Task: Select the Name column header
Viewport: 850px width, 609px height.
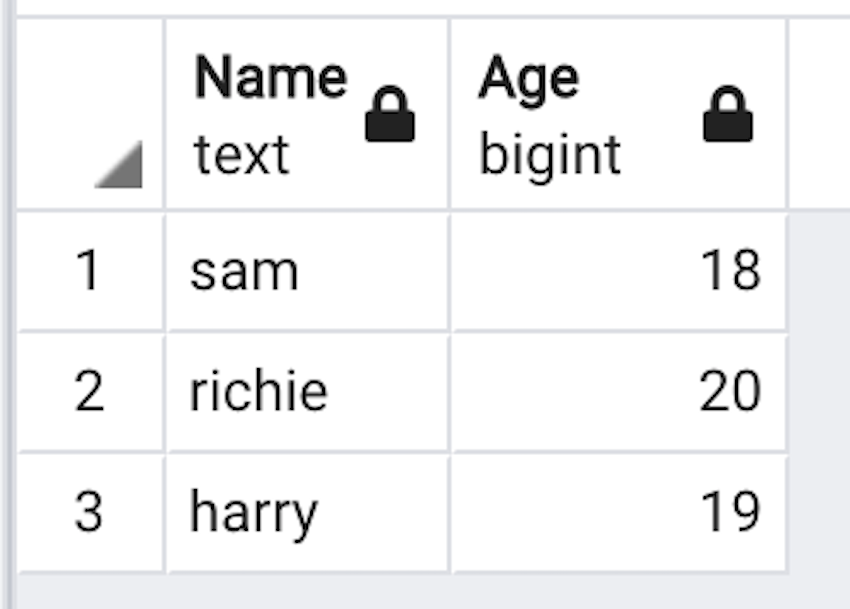Action: coord(270,78)
